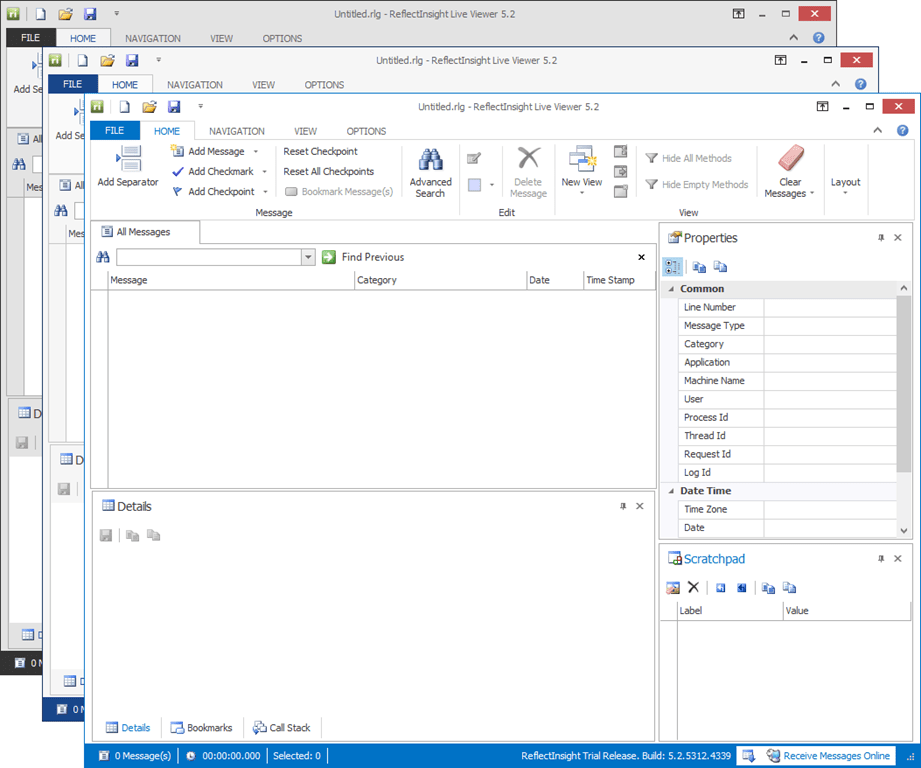Image resolution: width=921 pixels, height=768 pixels.
Task: Click the OPTIONS tab in the rearmost window
Action: pos(282,38)
